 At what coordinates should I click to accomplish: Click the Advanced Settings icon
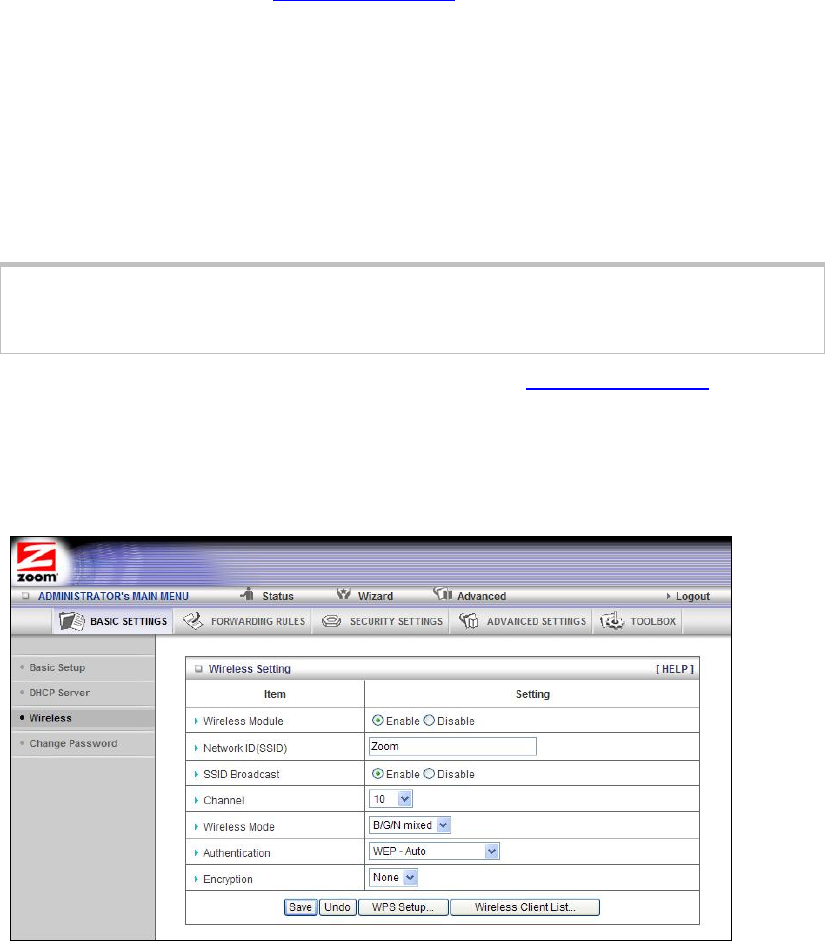(x=469, y=621)
